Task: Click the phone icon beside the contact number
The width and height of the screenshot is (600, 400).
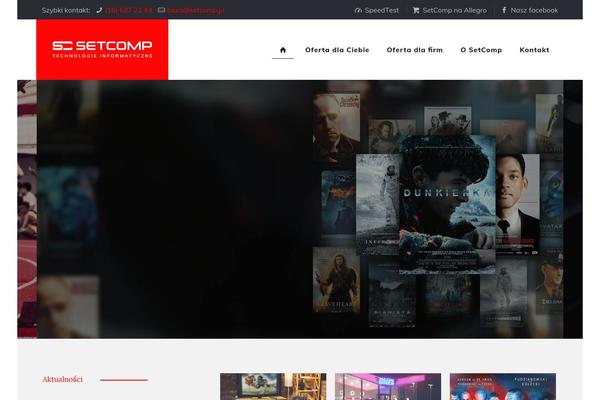Action: click(99, 10)
